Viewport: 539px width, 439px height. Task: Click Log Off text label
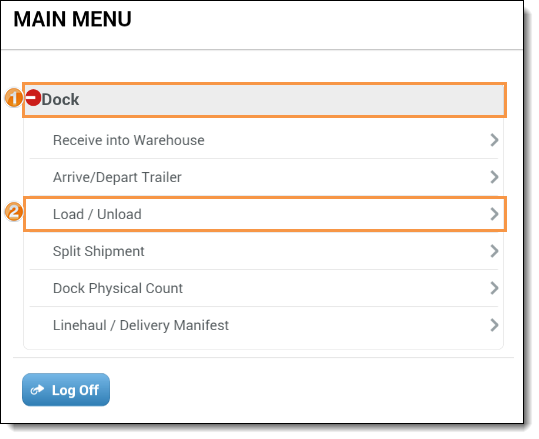coord(75,390)
